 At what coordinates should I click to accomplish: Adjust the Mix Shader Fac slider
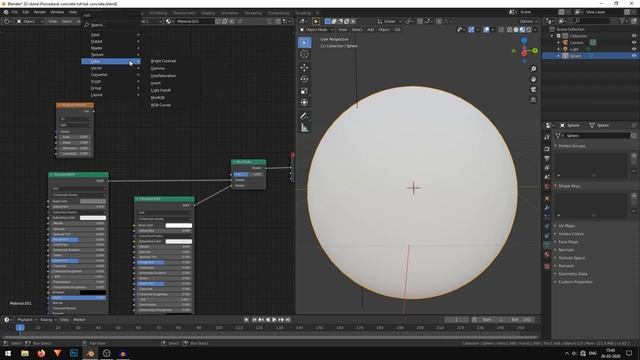pos(249,174)
